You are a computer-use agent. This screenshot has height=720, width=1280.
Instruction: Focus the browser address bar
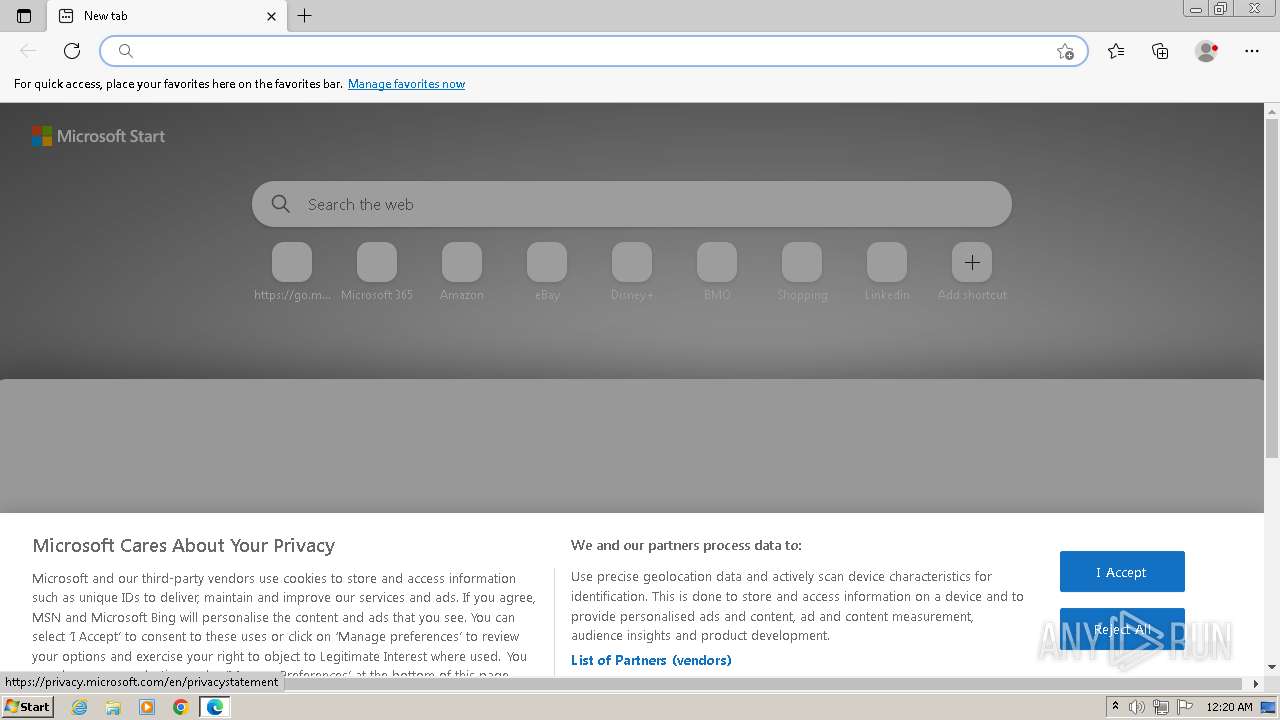click(594, 51)
